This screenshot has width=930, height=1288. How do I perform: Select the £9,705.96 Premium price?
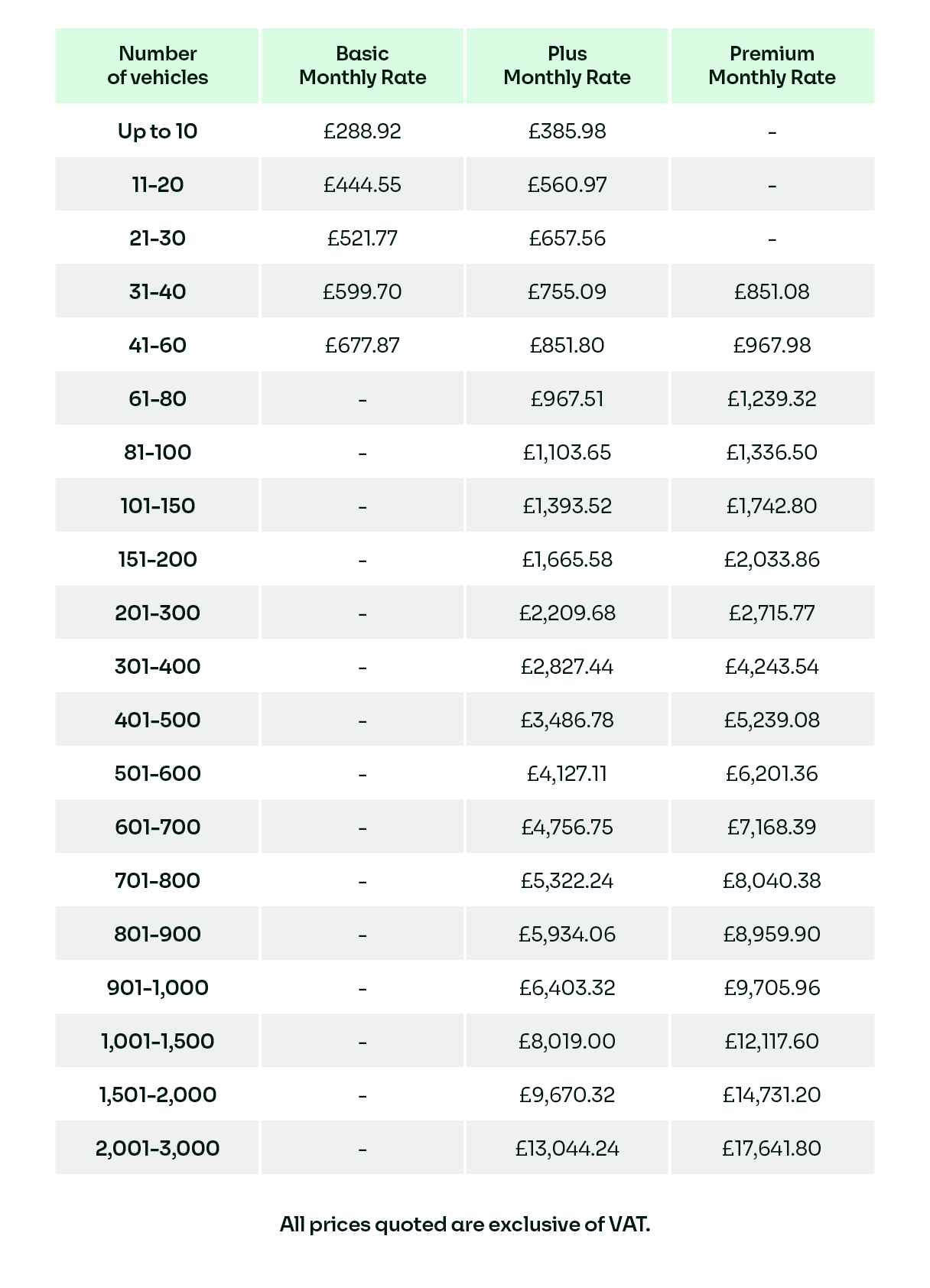pos(772,988)
